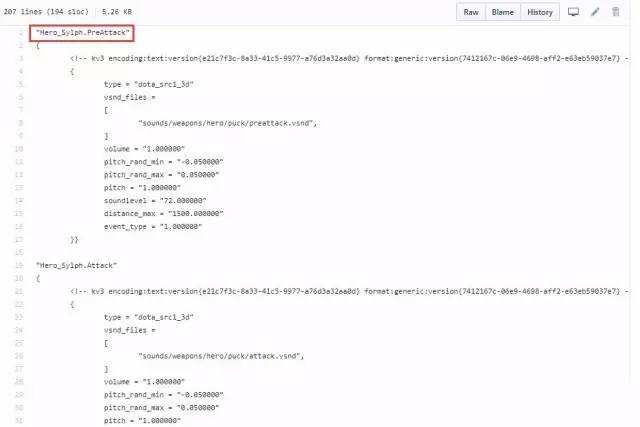The height and width of the screenshot is (427, 640).
Task: Select the "Hero_Sylph.Attack" text
Action: click(76, 265)
